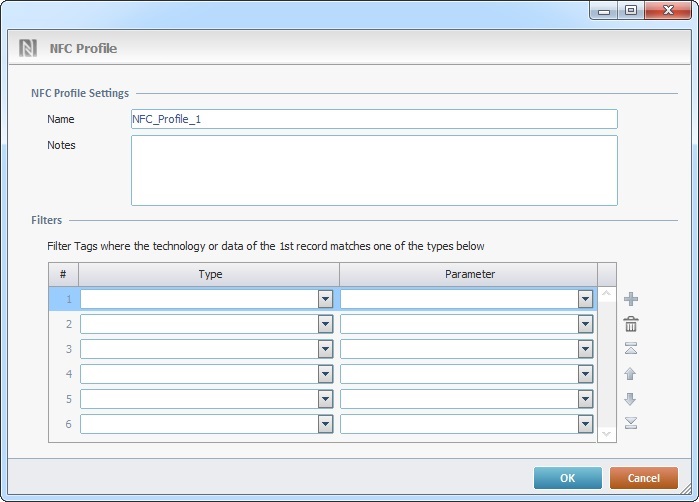
Task: Expand the Parameter dropdown in row 1
Action: [x=585, y=299]
